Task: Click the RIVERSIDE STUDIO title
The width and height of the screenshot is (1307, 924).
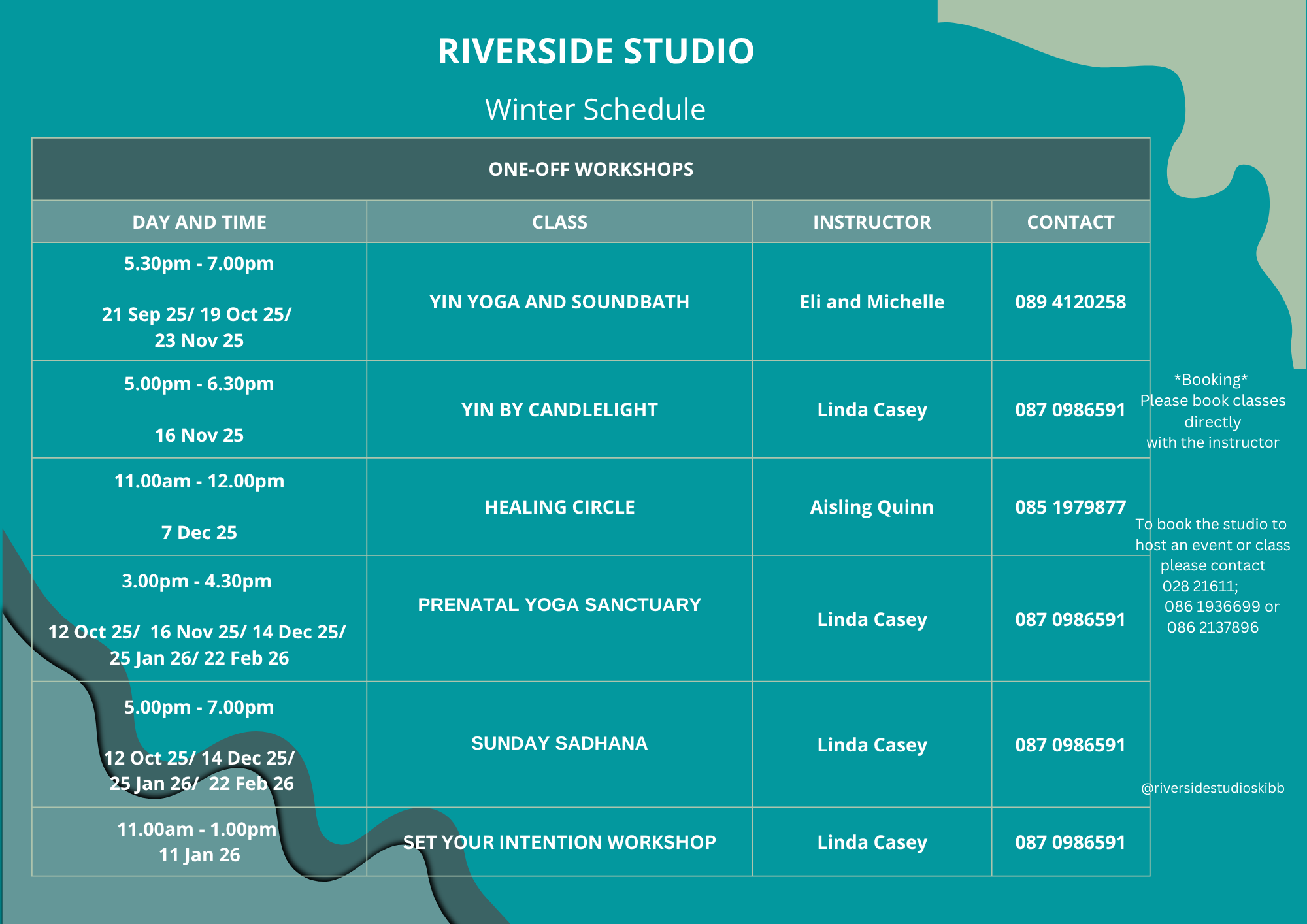Action: pyautogui.click(x=595, y=51)
